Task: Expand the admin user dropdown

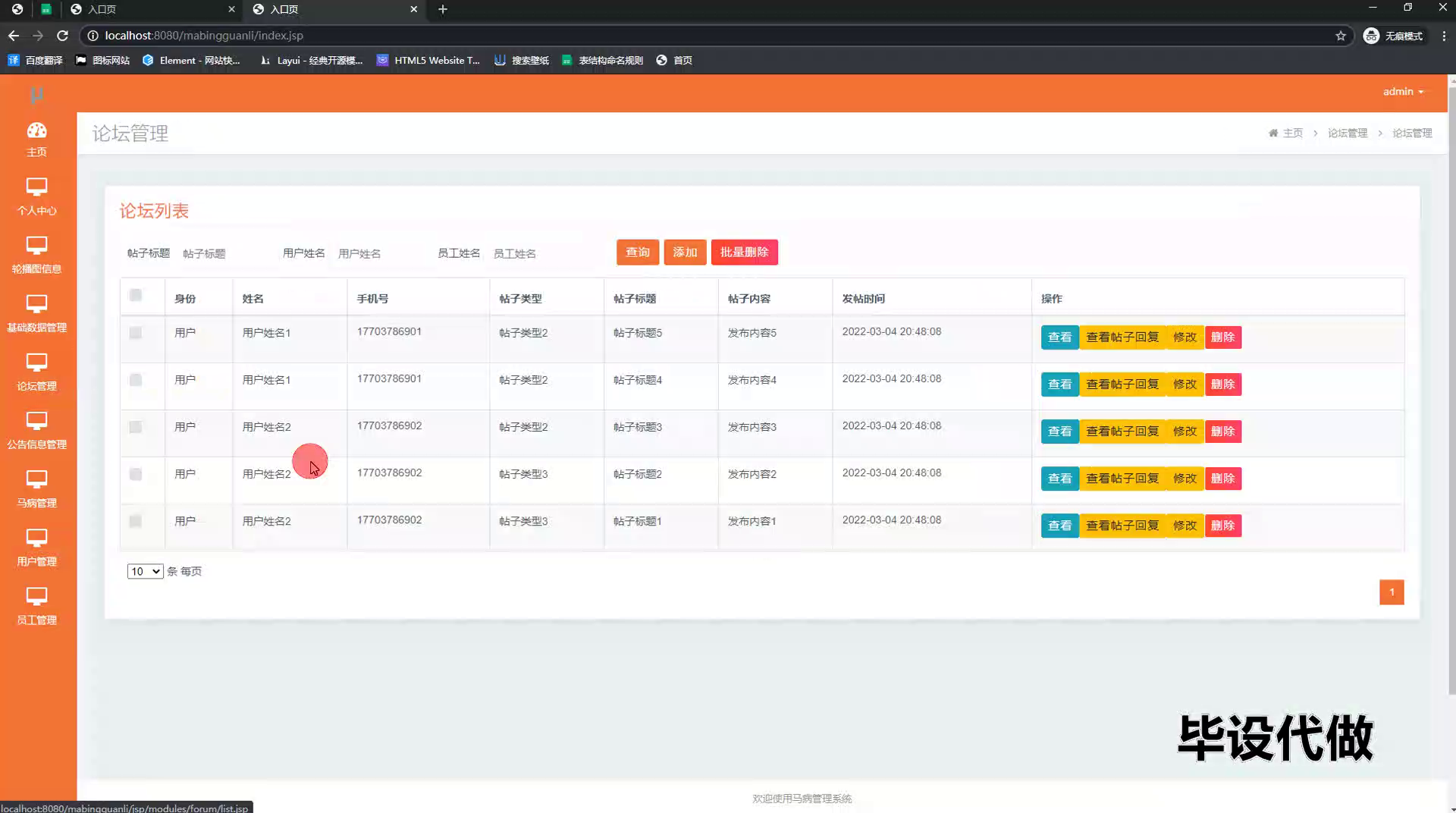Action: [1403, 91]
